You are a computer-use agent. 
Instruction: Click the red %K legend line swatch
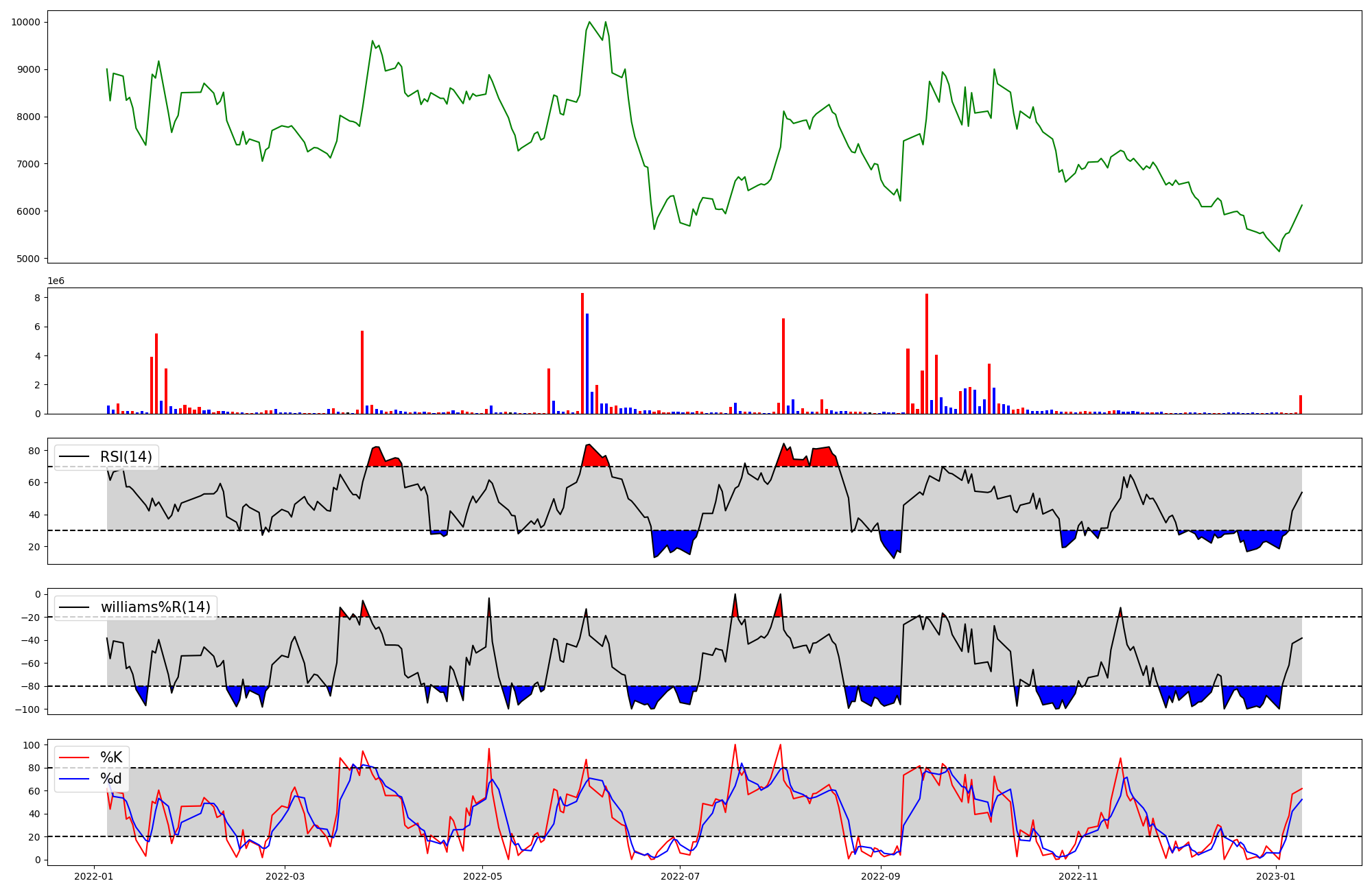tap(74, 758)
